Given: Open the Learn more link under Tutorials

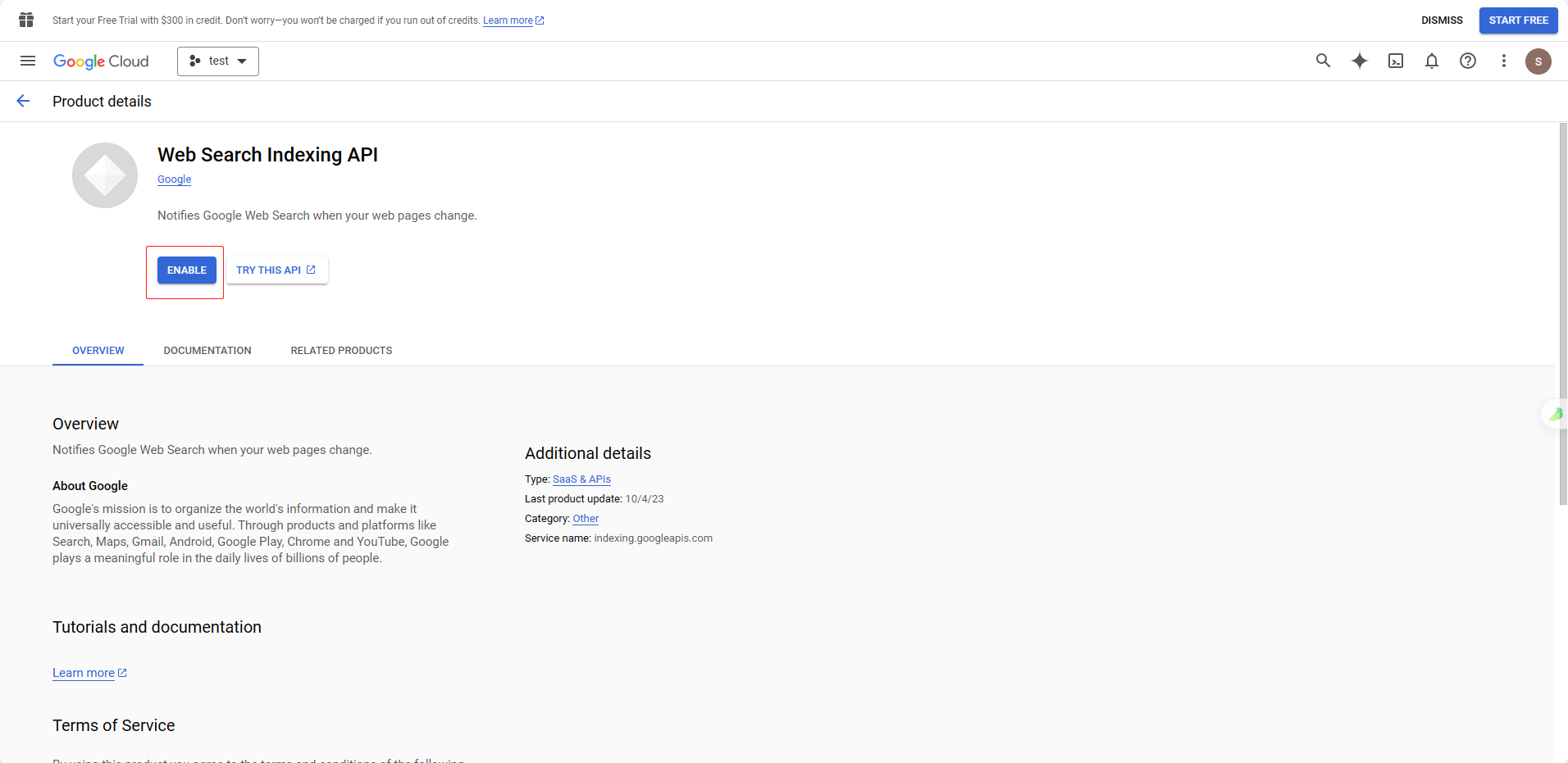Looking at the screenshot, I should tap(89, 673).
